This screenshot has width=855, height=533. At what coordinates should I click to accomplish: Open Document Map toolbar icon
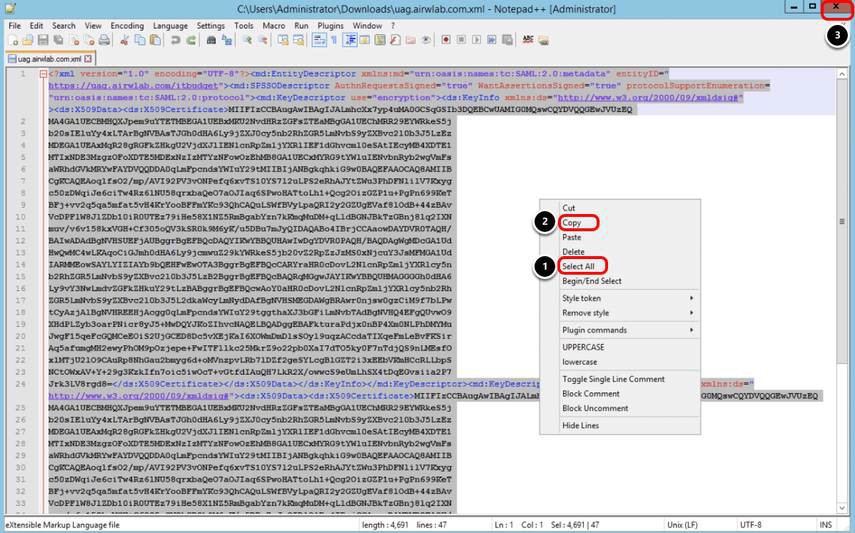380,40
